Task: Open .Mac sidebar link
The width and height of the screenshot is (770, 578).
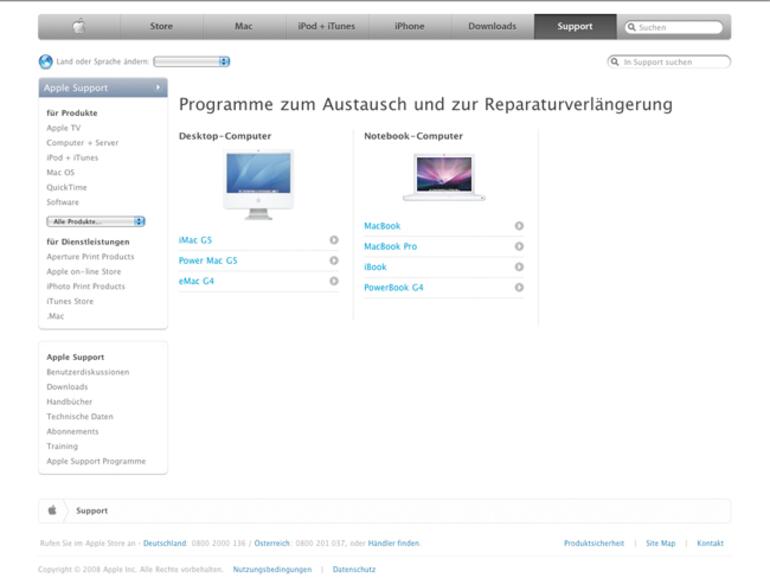Action: pos(55,316)
